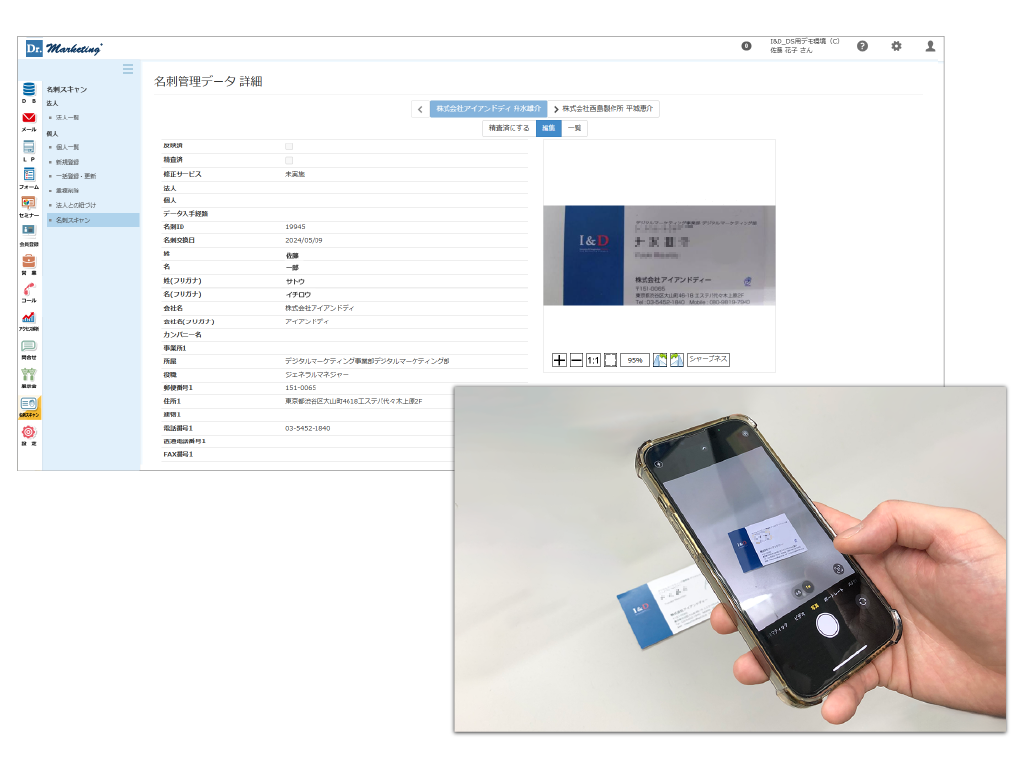Reset card image to 1:1 scale

[593, 360]
